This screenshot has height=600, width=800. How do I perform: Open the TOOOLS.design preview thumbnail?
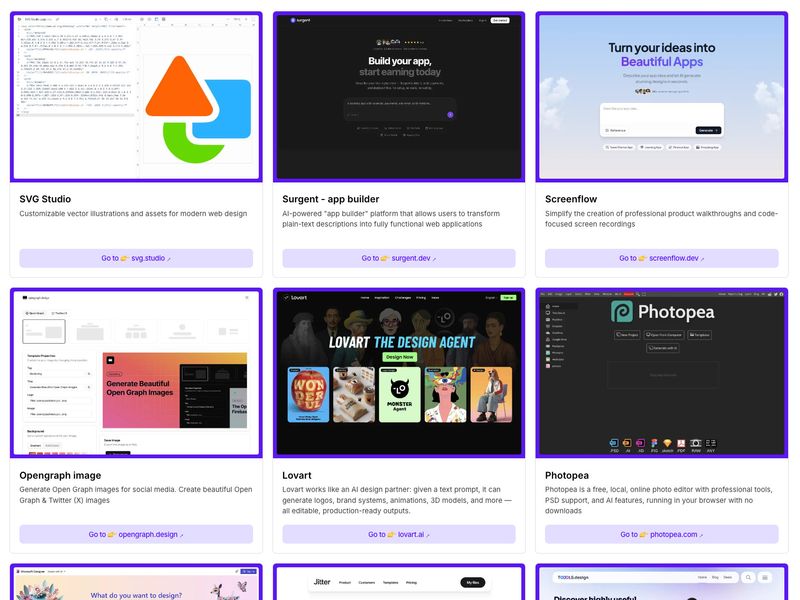tap(662, 582)
